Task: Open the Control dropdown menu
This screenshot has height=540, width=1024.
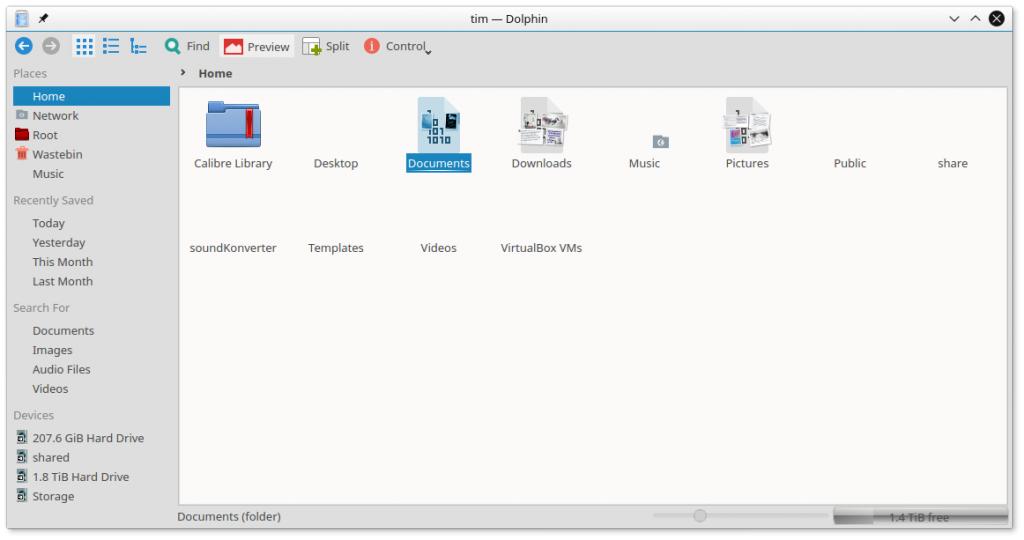Action: (398, 47)
